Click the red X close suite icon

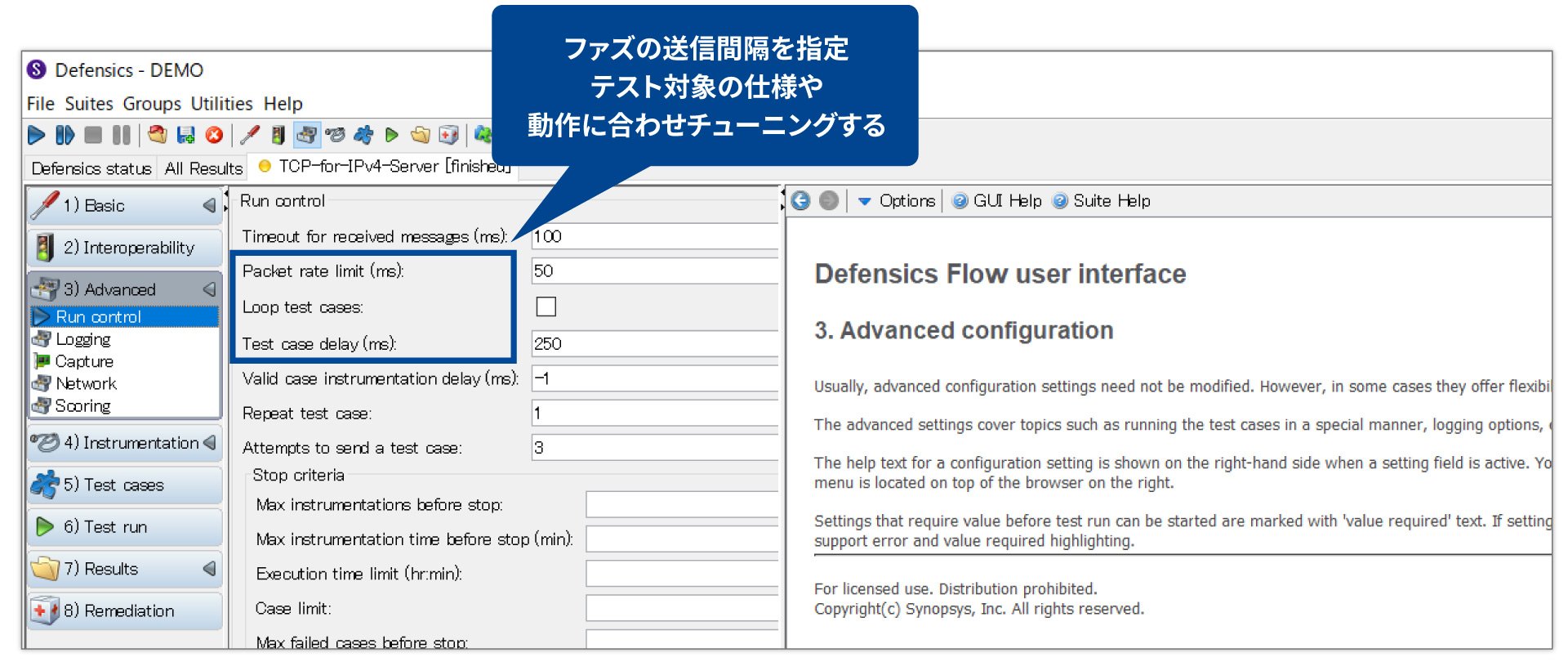tap(214, 135)
